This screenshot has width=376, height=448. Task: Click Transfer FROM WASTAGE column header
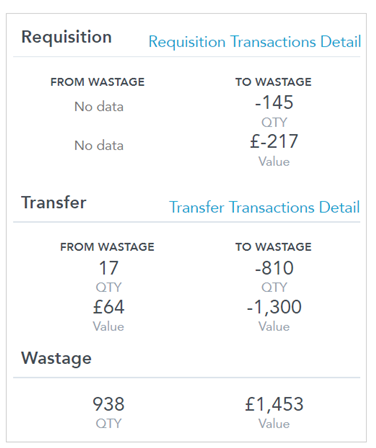click(x=107, y=247)
